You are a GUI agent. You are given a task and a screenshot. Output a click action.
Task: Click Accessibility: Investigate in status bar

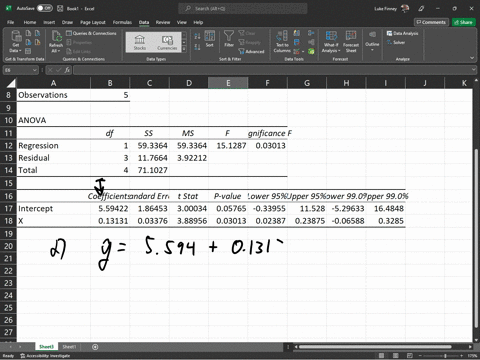tap(45, 356)
